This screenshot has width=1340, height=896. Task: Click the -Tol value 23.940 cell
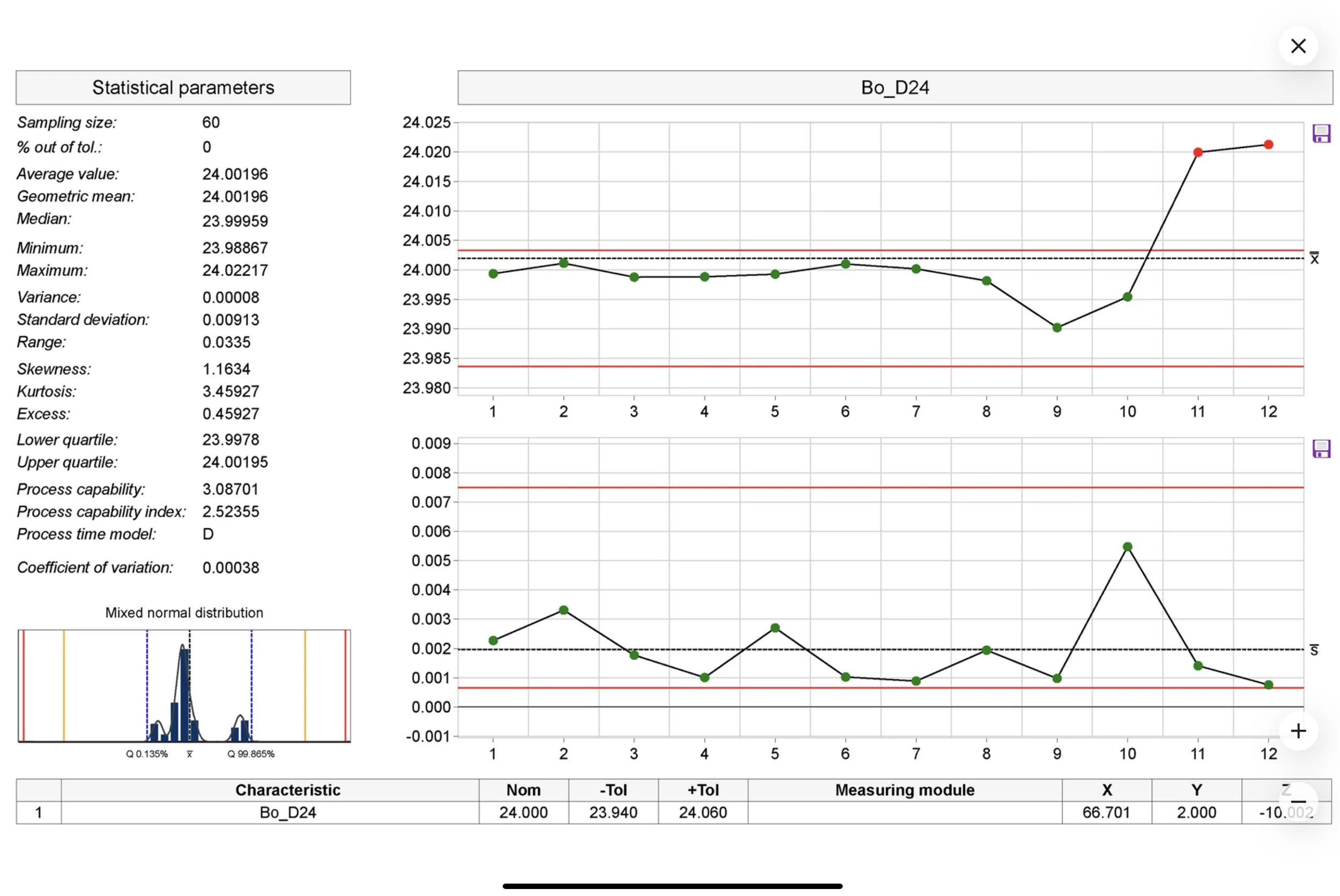point(613,812)
